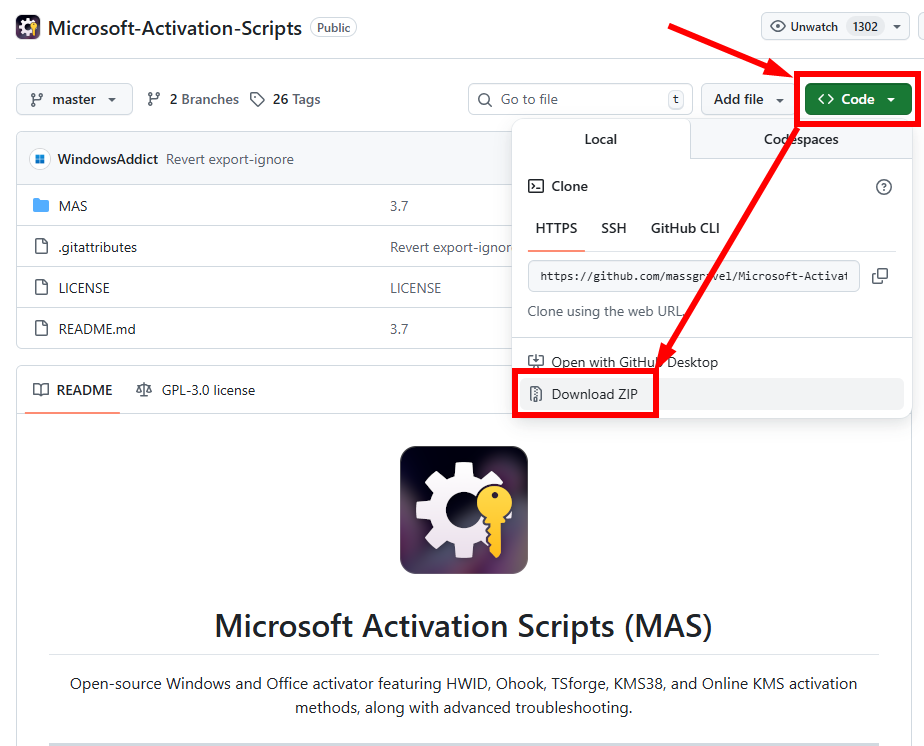Select the GitHub CLI clone tab
This screenshot has height=746, width=924.
(x=685, y=228)
